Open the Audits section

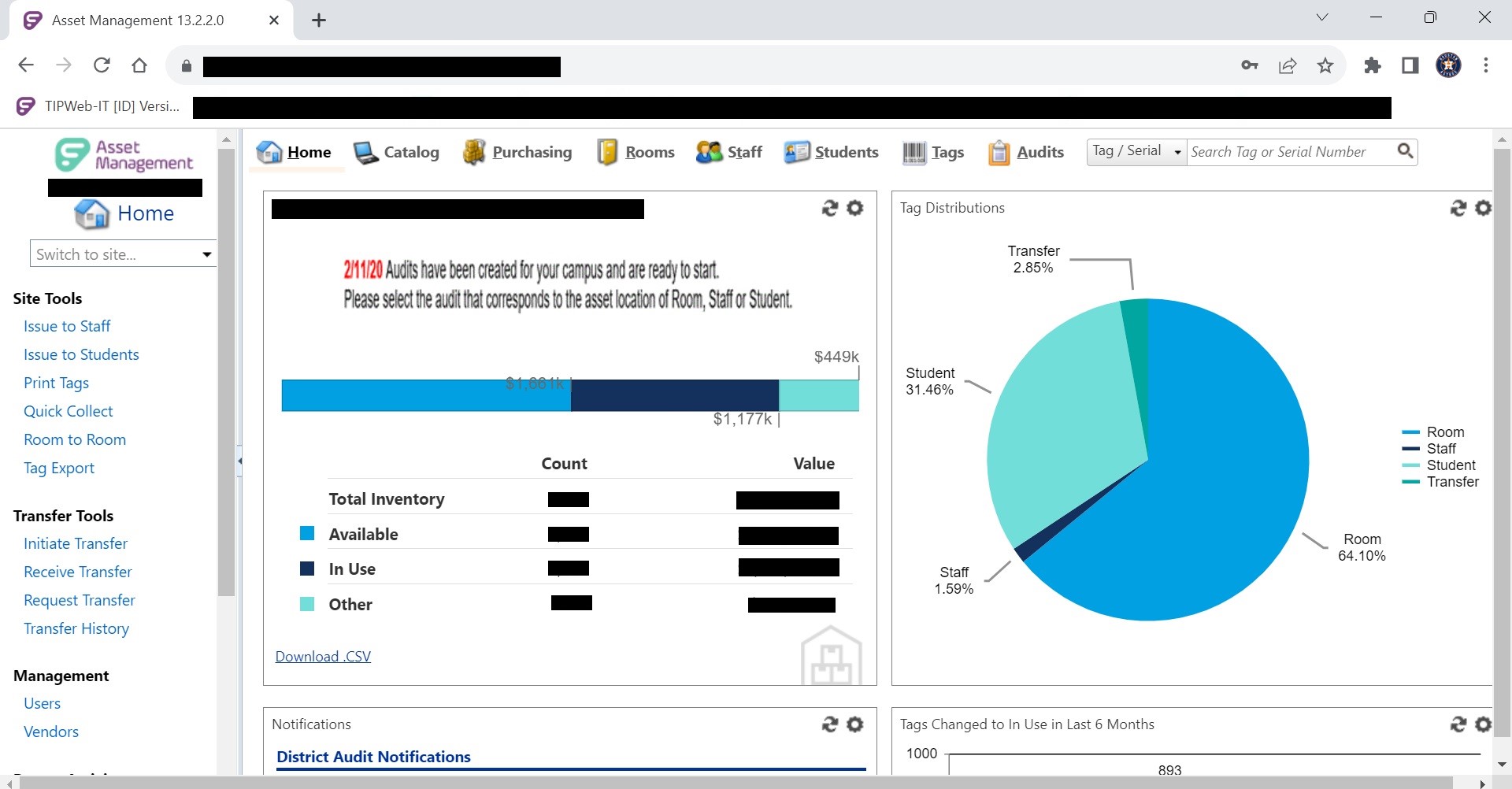[1026, 152]
